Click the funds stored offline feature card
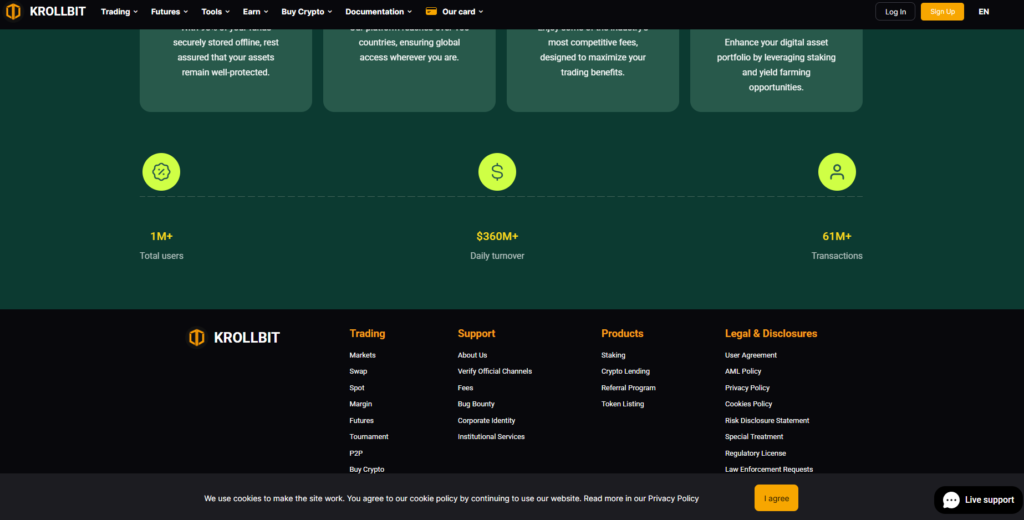This screenshot has width=1024, height=520. pos(225,69)
